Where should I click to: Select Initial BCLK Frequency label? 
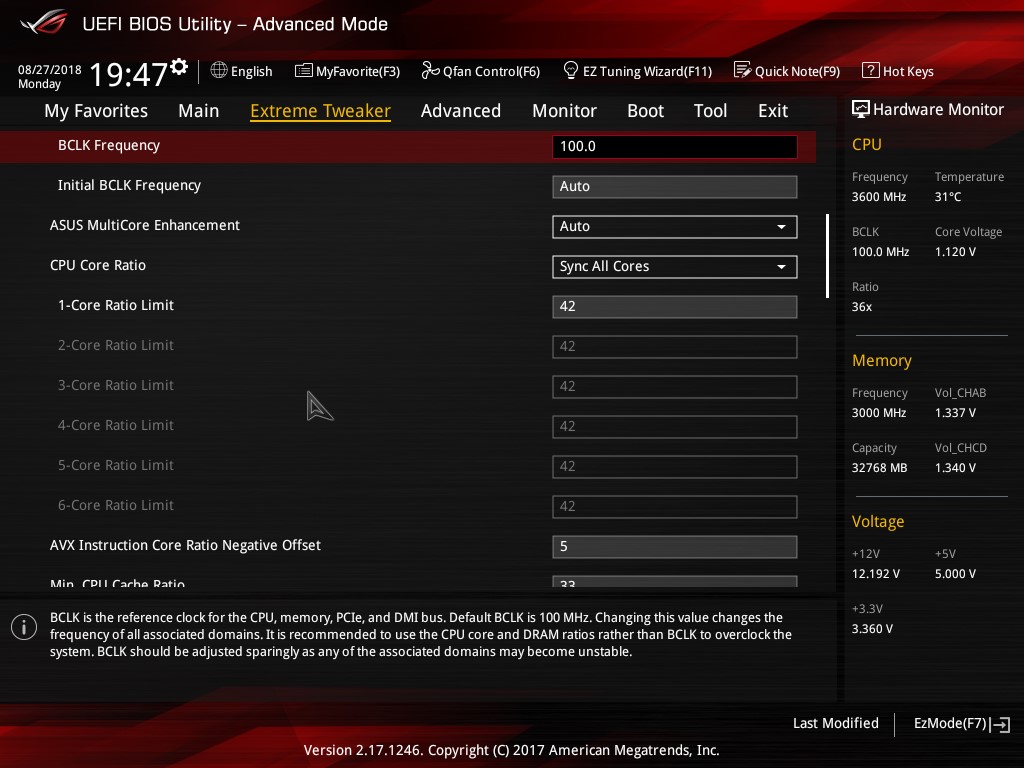[x=129, y=185]
